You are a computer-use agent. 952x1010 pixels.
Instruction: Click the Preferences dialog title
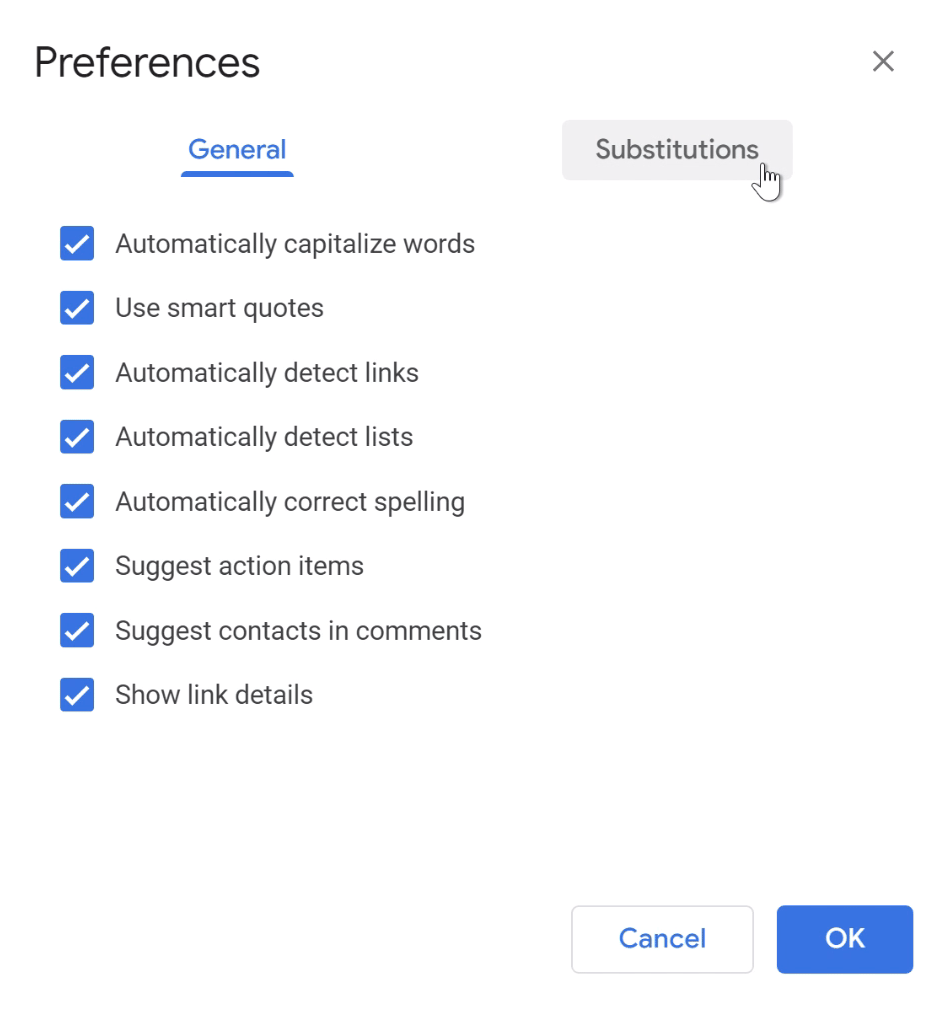pyautogui.click(x=146, y=62)
